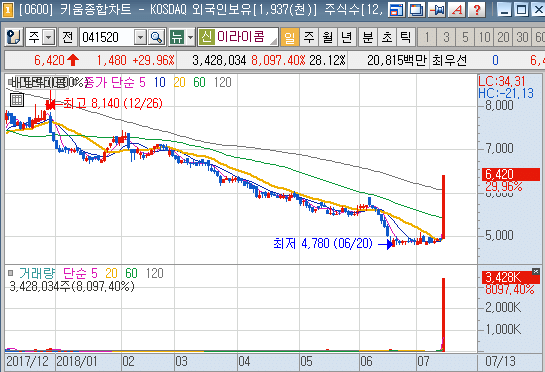The width and height of the screenshot is (545, 372).
Task: Select the '월' monthly chart period
Action: click(327, 37)
